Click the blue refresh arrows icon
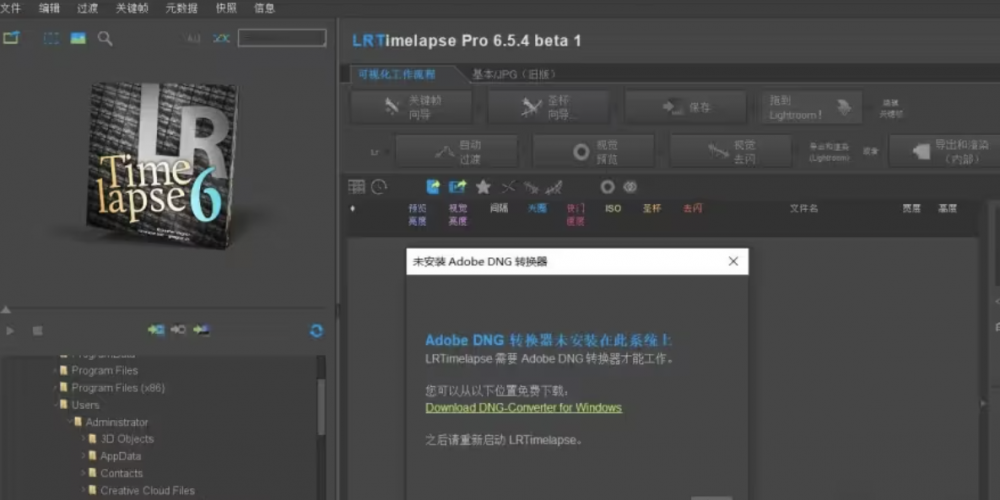Viewport: 1000px width, 500px height. (x=316, y=330)
